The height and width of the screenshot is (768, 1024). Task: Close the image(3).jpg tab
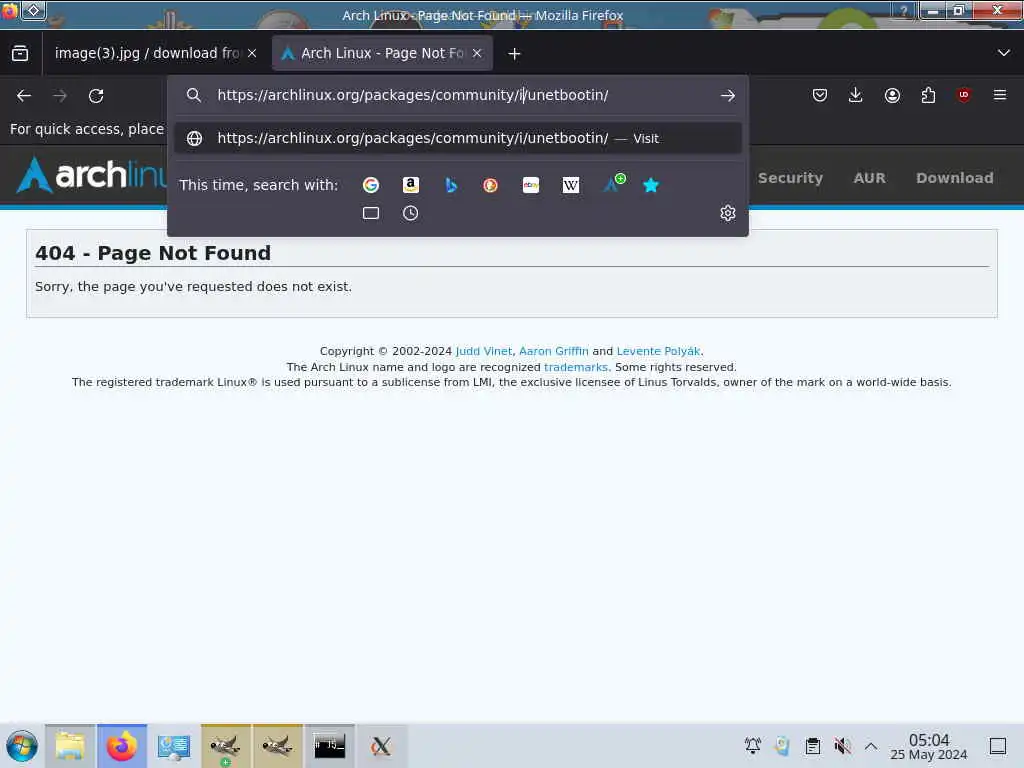click(x=252, y=54)
